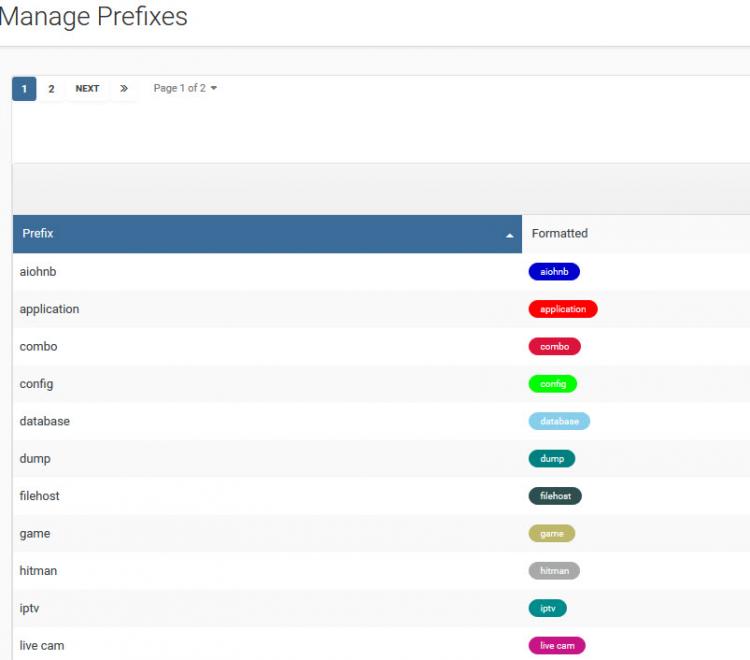Go to page 2 of prefixes
750x660 pixels.
[x=51, y=88]
